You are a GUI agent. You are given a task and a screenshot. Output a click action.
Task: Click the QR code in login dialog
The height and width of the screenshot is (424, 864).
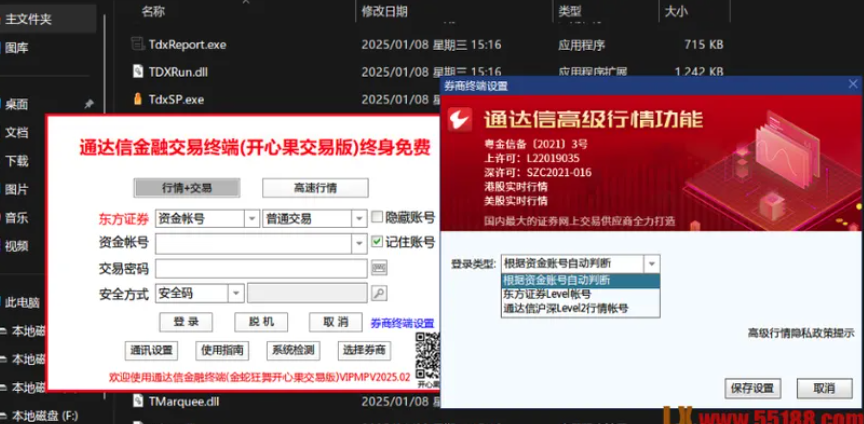point(428,355)
